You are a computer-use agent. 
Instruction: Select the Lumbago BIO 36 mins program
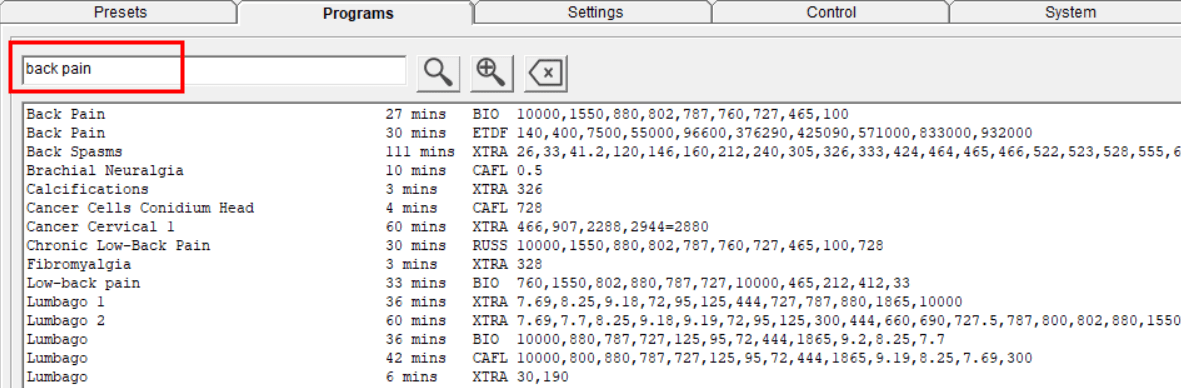click(x=602, y=339)
